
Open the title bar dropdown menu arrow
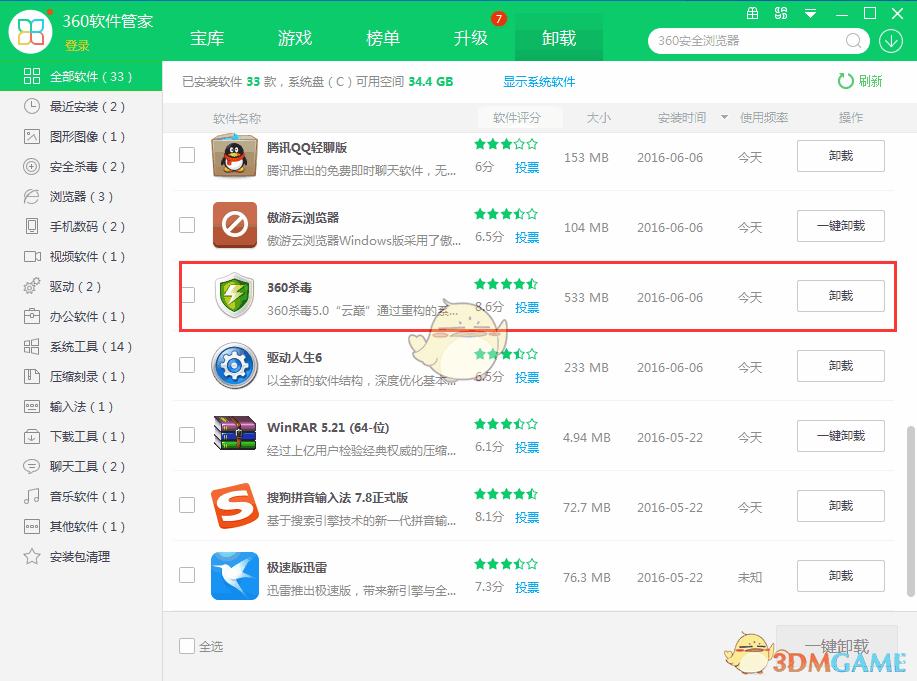811,13
